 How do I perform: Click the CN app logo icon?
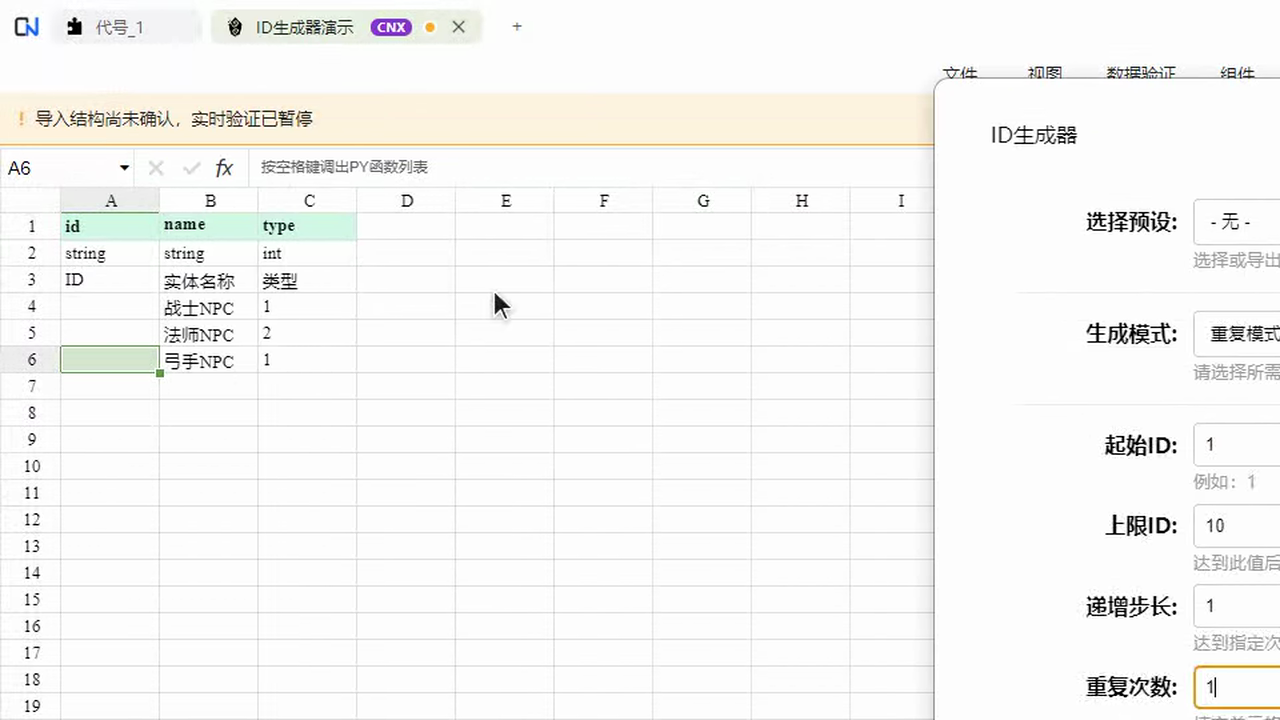(27, 27)
